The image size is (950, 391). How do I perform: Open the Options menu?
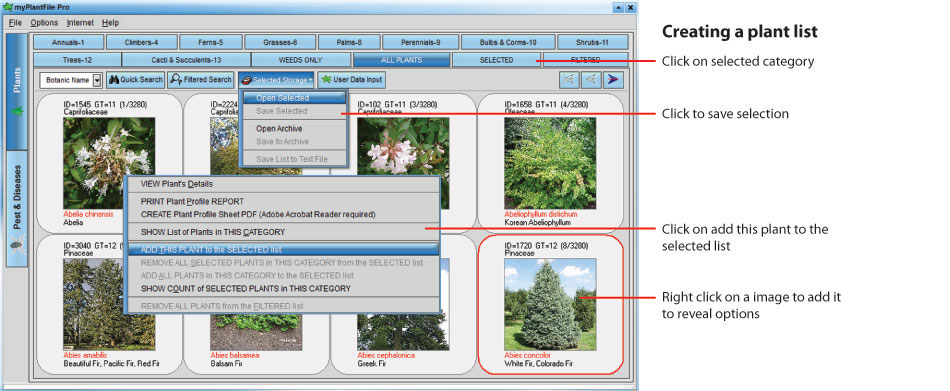[44, 22]
